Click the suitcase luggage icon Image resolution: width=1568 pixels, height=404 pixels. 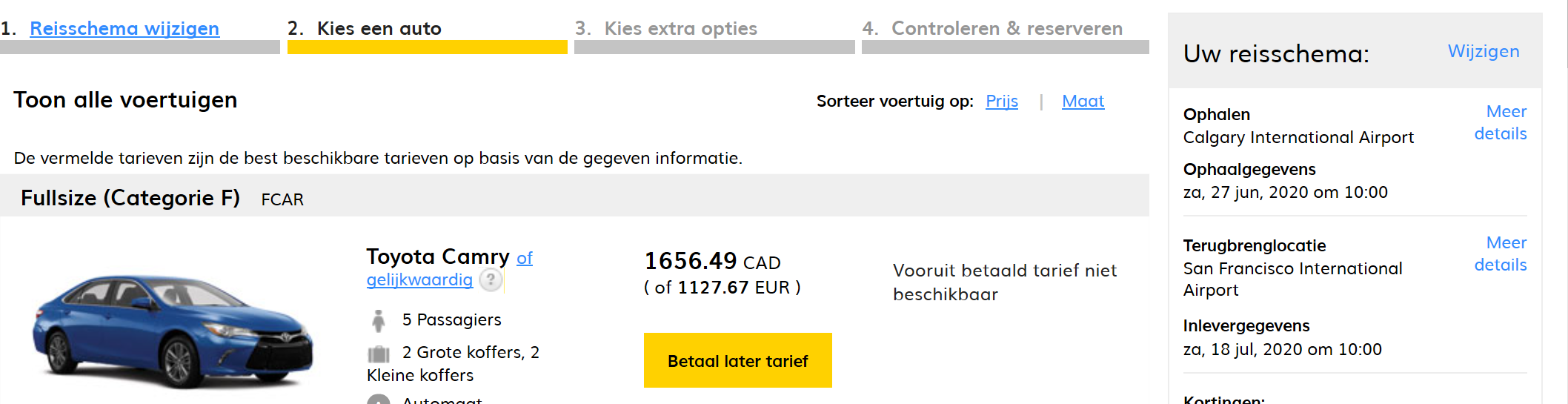tap(379, 354)
